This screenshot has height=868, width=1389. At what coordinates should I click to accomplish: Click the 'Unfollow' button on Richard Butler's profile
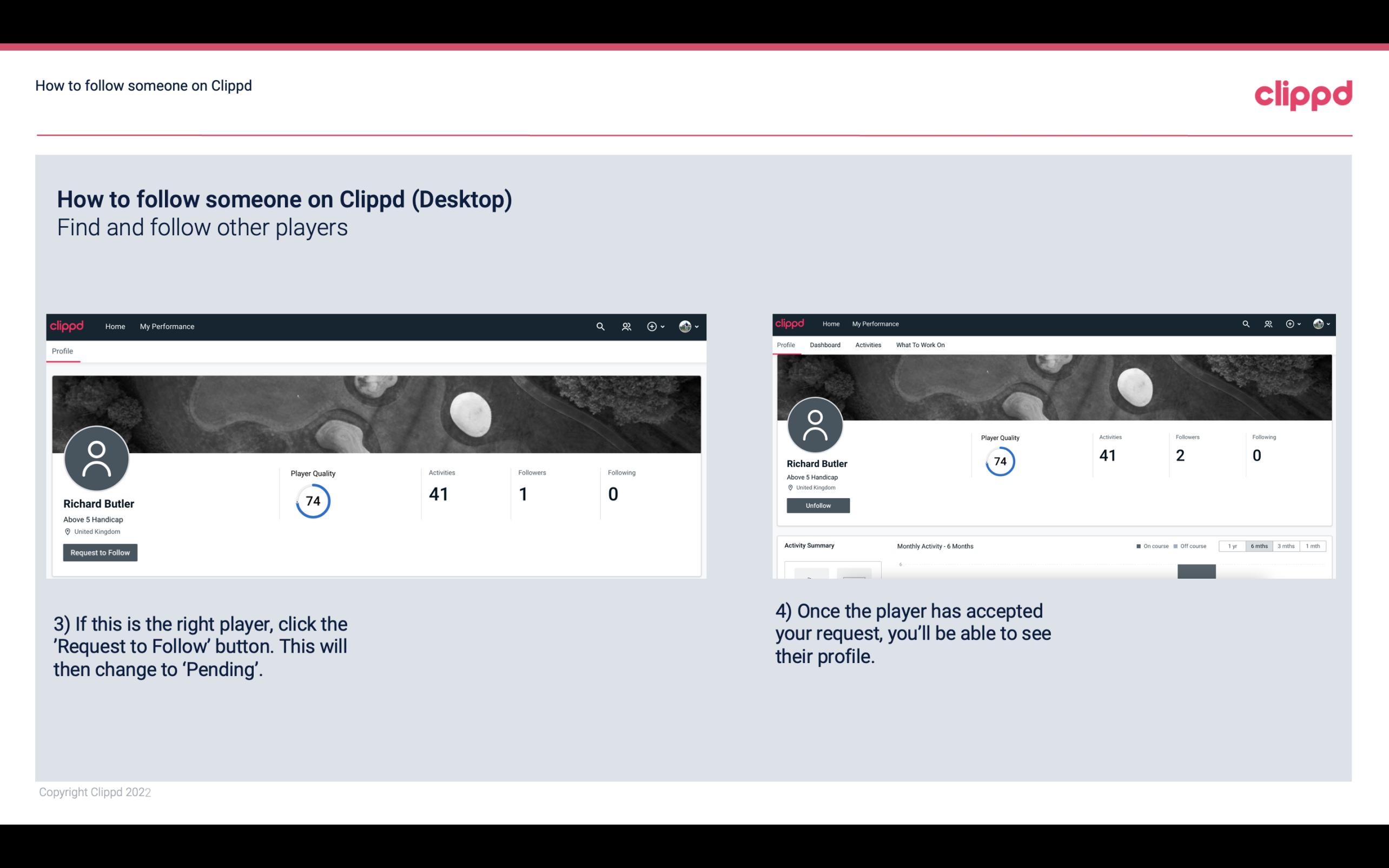coord(817,505)
